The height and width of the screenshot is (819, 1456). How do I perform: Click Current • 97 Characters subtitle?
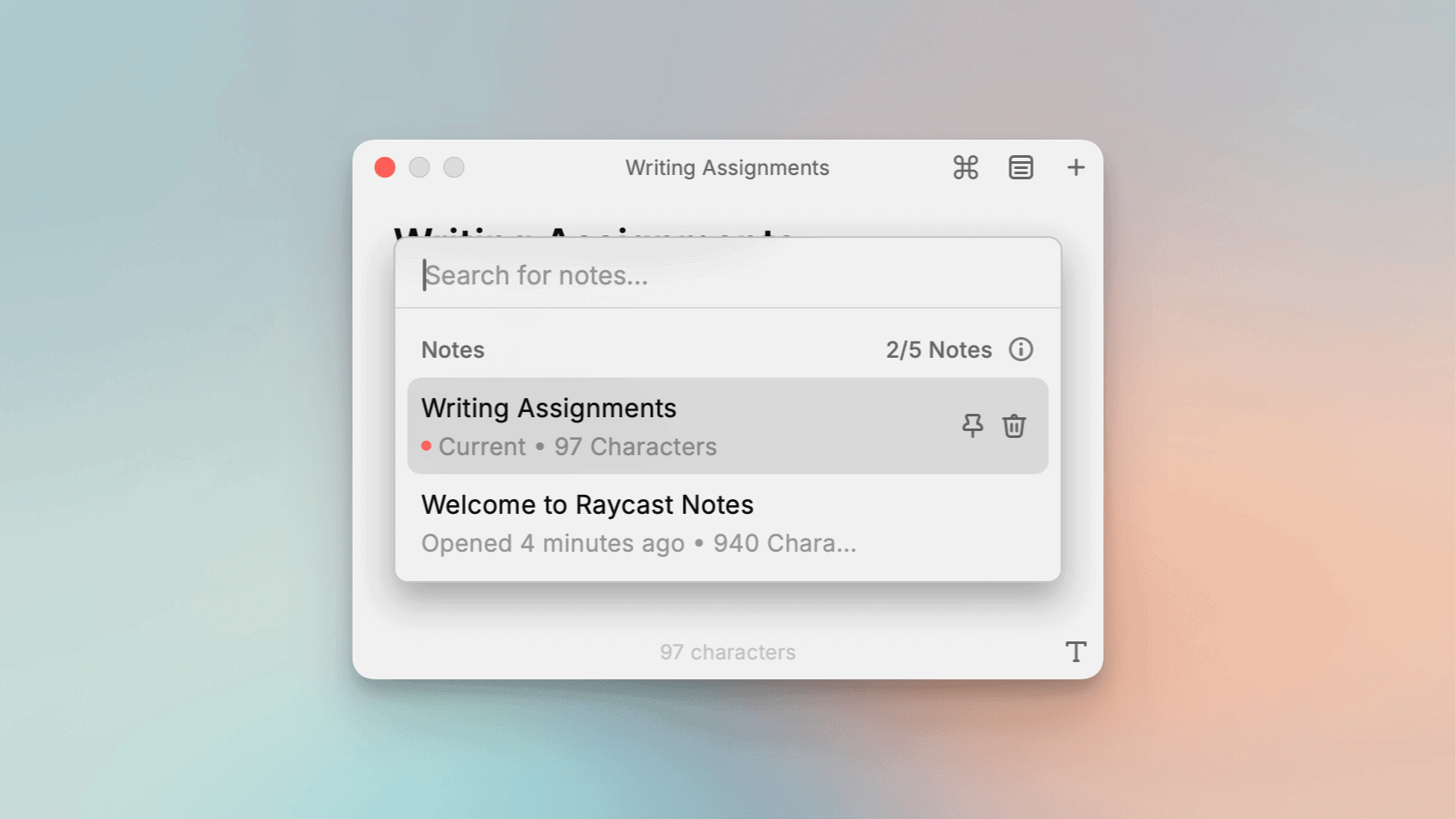pyautogui.click(x=569, y=447)
